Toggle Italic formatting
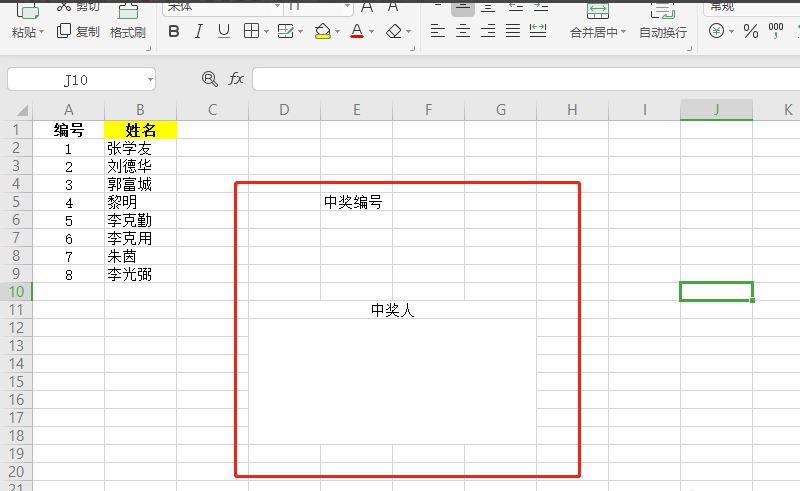 point(198,31)
